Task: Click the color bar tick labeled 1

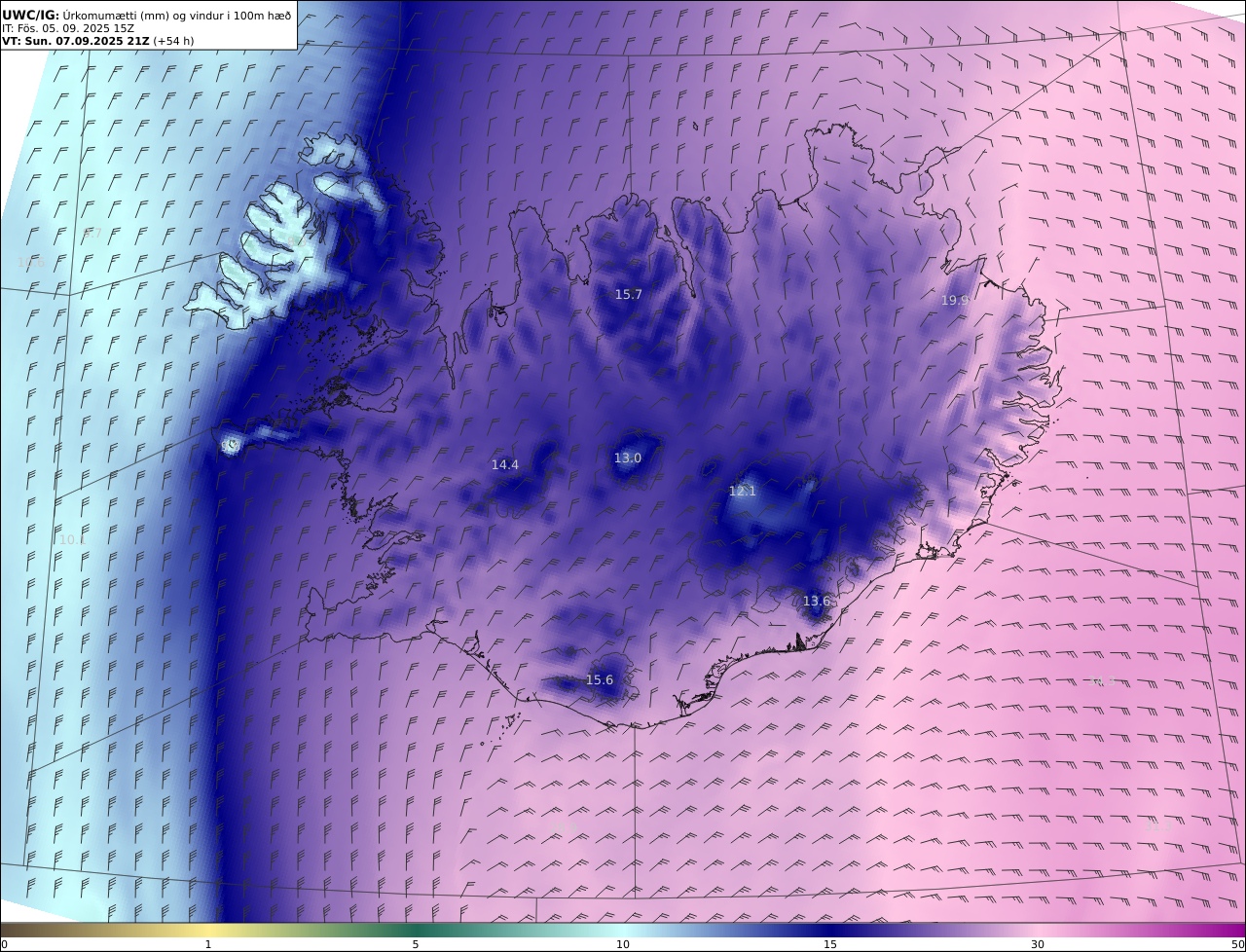Action: point(207,944)
